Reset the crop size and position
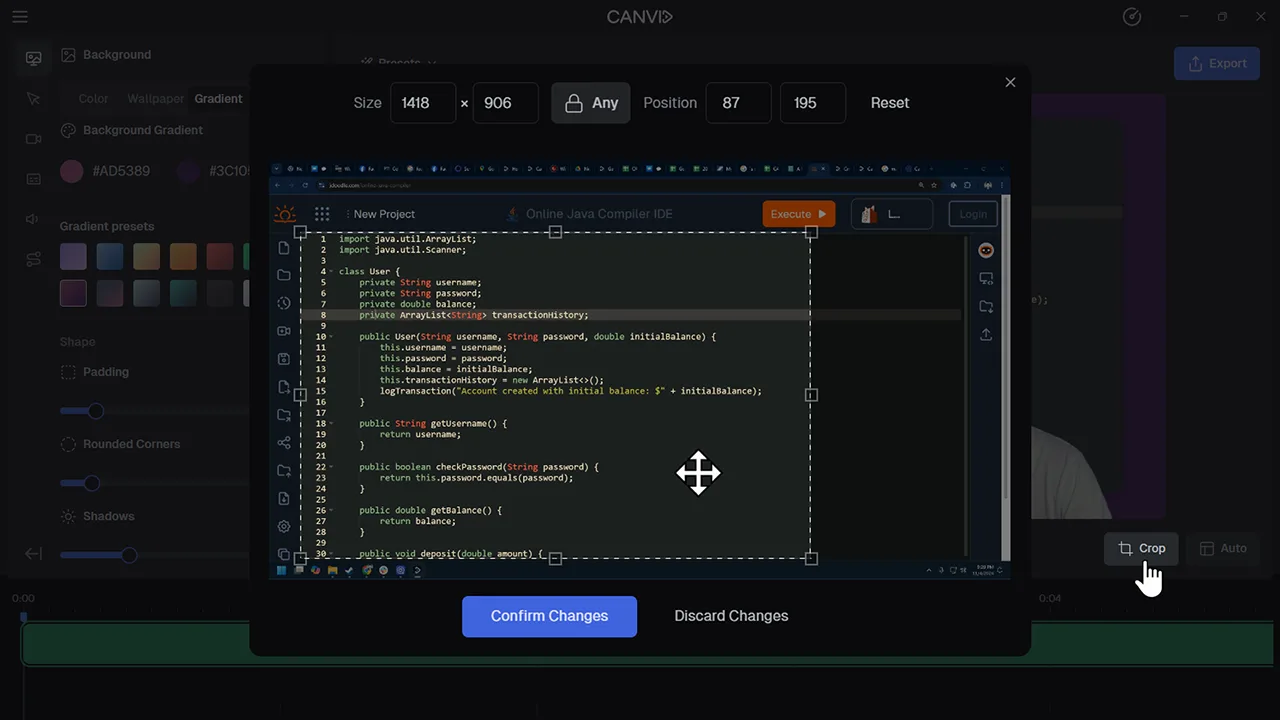The image size is (1280, 720). pyautogui.click(x=889, y=103)
